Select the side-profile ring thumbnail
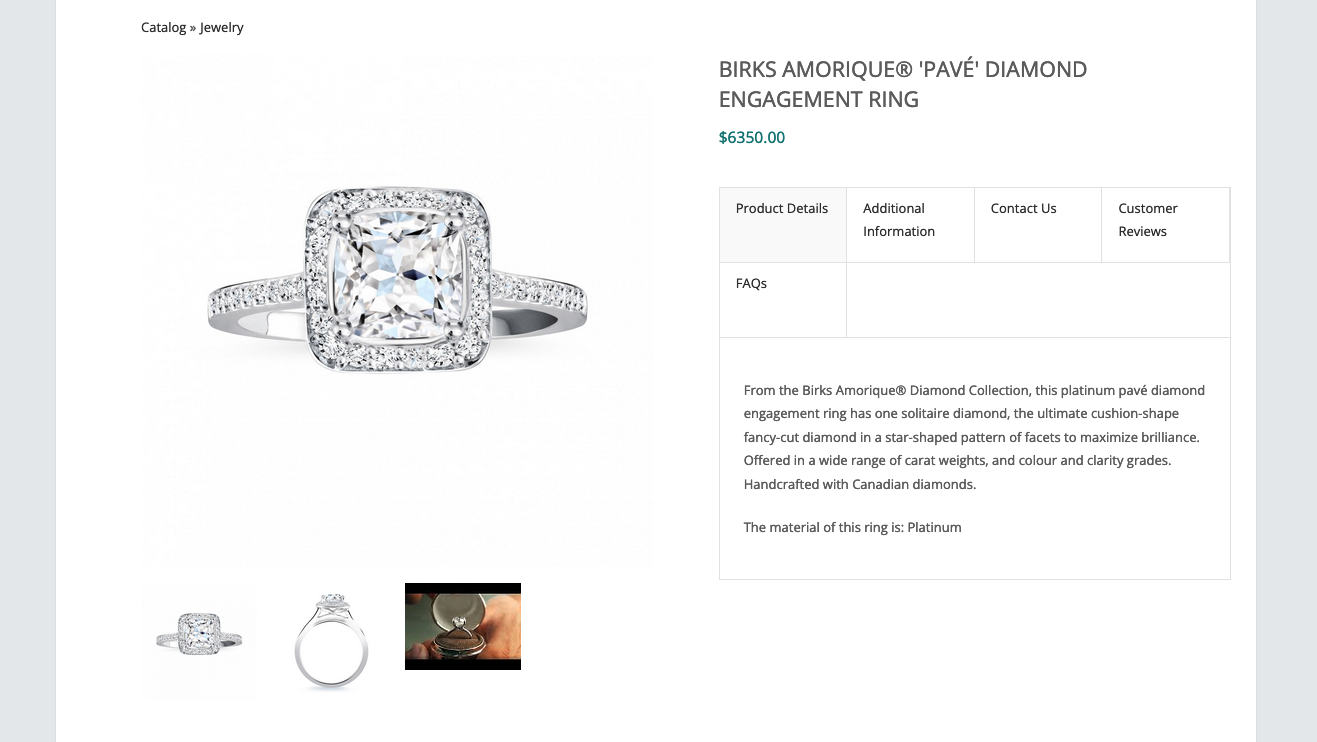 pyautogui.click(x=331, y=641)
